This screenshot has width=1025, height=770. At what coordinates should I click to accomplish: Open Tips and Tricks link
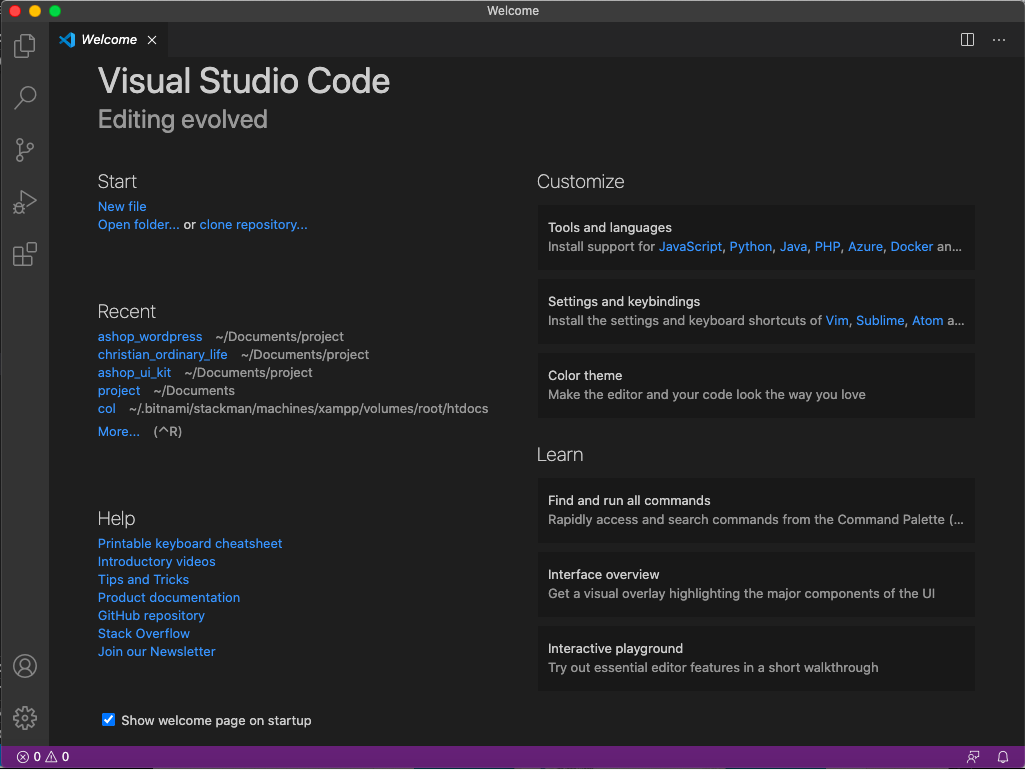[143, 580]
